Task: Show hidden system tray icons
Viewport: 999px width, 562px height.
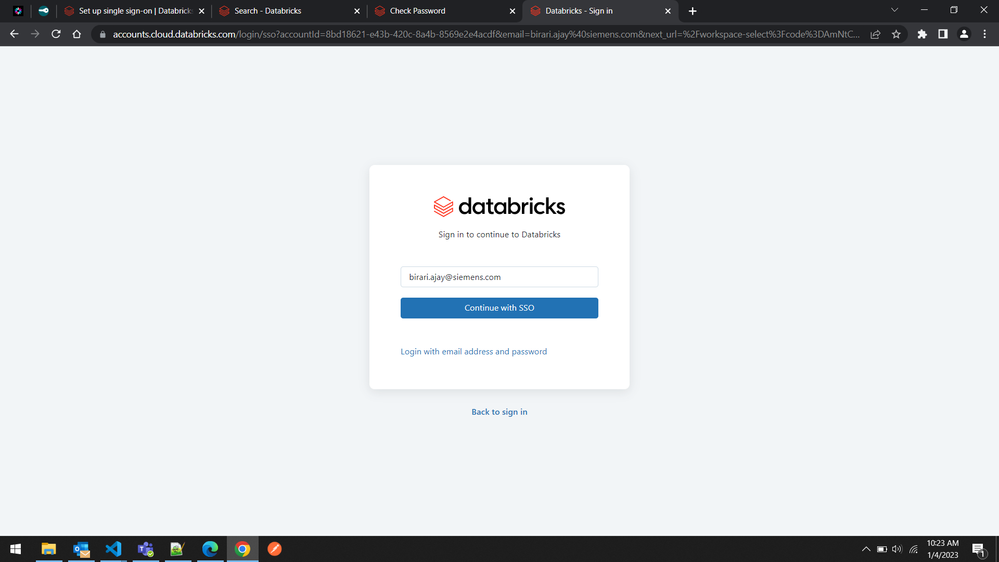Action: click(865, 549)
